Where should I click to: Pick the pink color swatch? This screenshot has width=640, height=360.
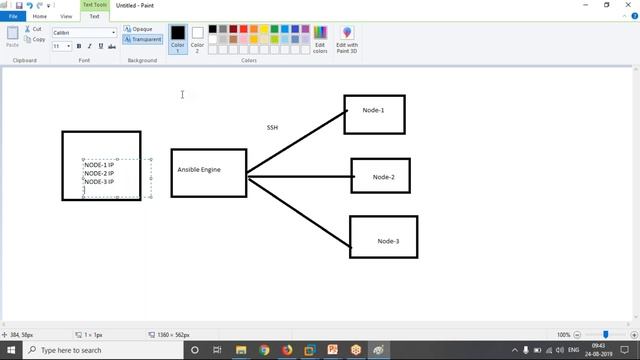(x=244, y=39)
